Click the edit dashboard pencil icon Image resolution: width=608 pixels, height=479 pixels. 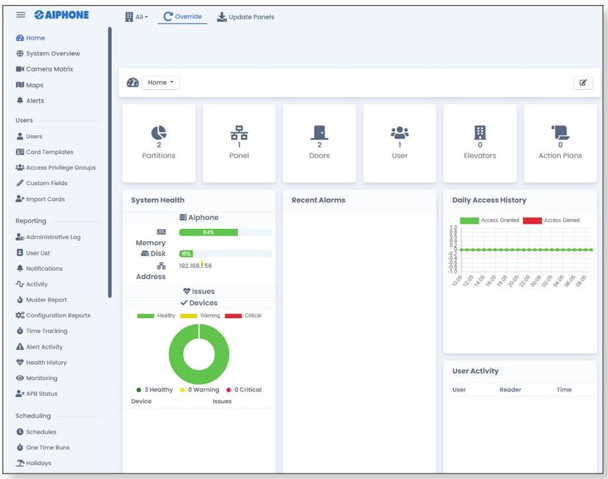point(583,83)
